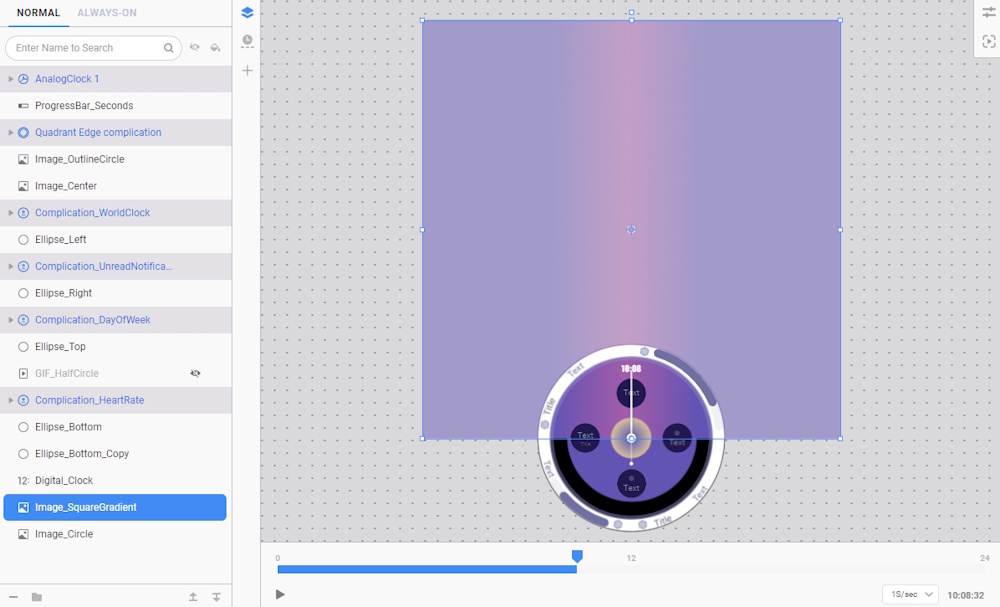Open the 1S/sec speed dropdown

click(909, 594)
